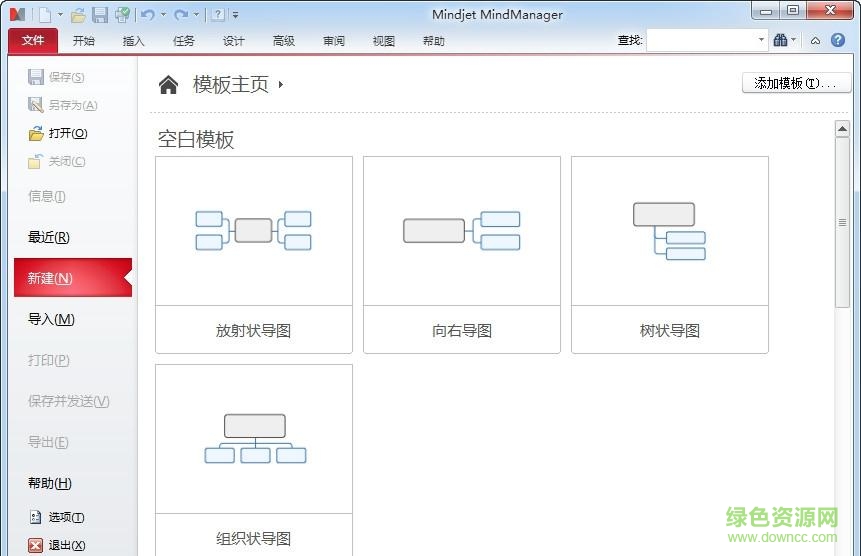Viewport: 861px width, 556px height.
Task: Expand the New document dropdown arrow
Action: tap(60, 15)
